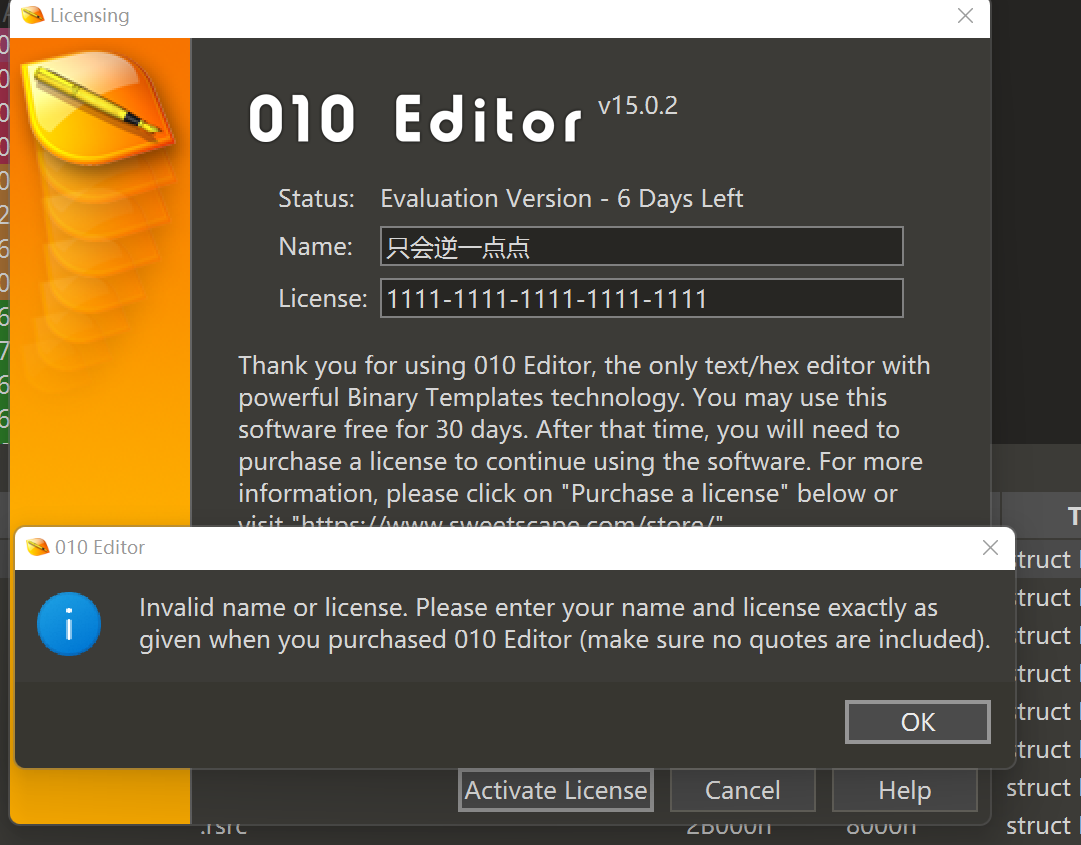Click the blue information icon in the message
The height and width of the screenshot is (845, 1081).
point(69,624)
